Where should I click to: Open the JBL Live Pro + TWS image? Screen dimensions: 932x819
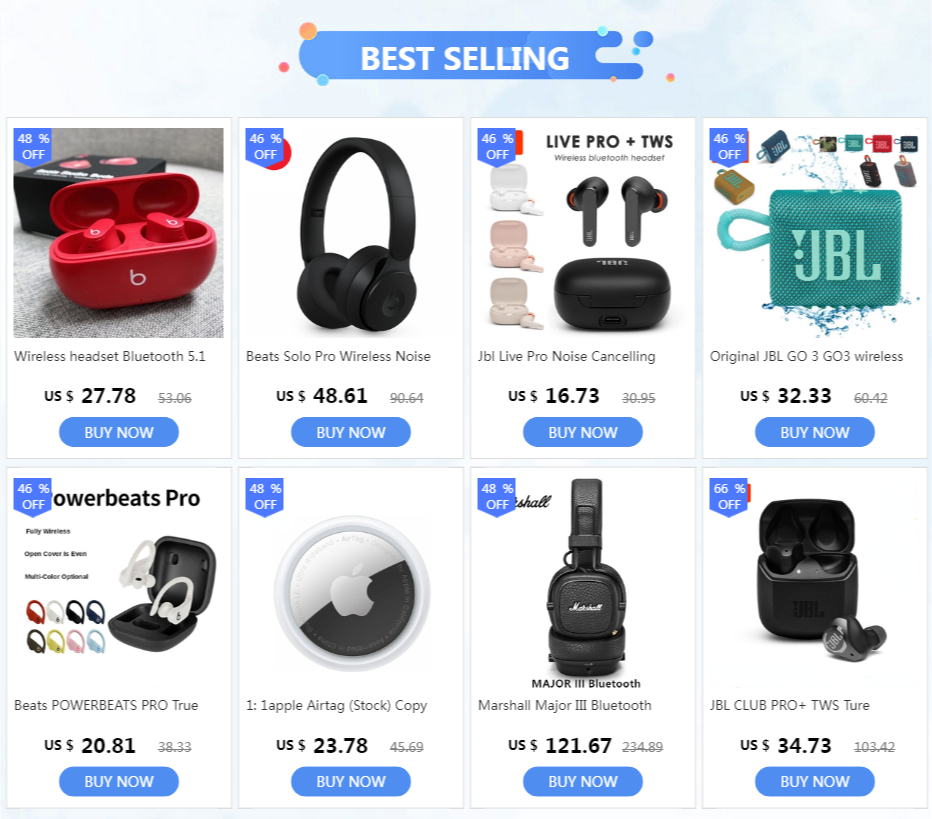pyautogui.click(x=582, y=233)
